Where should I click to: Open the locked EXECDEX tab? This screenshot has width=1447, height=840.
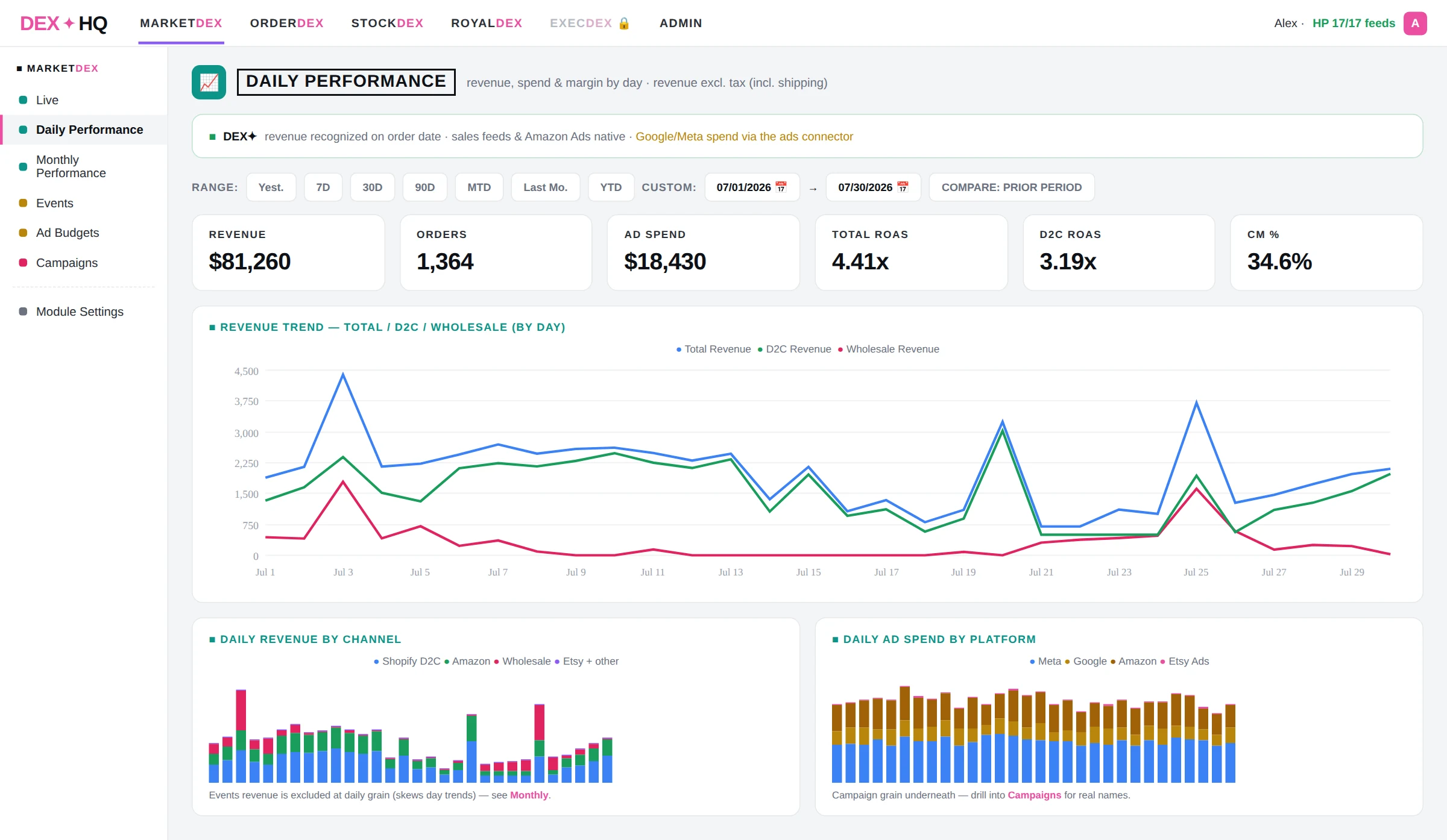590,23
